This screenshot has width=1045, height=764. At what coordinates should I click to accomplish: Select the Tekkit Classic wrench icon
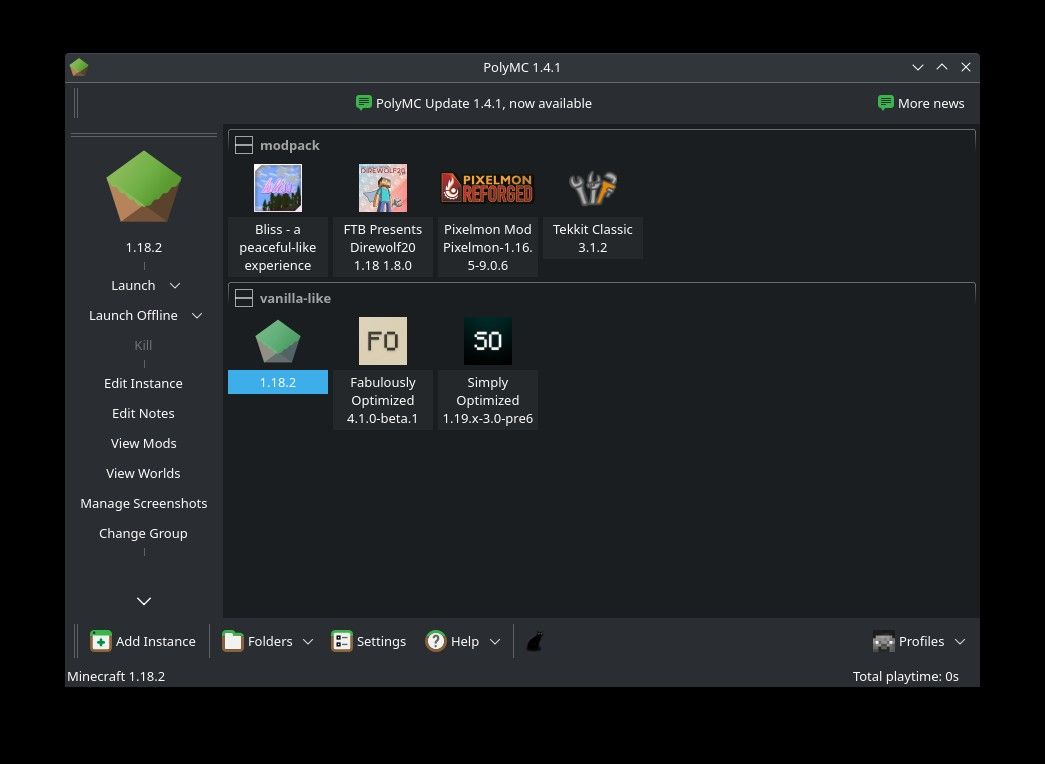click(592, 188)
